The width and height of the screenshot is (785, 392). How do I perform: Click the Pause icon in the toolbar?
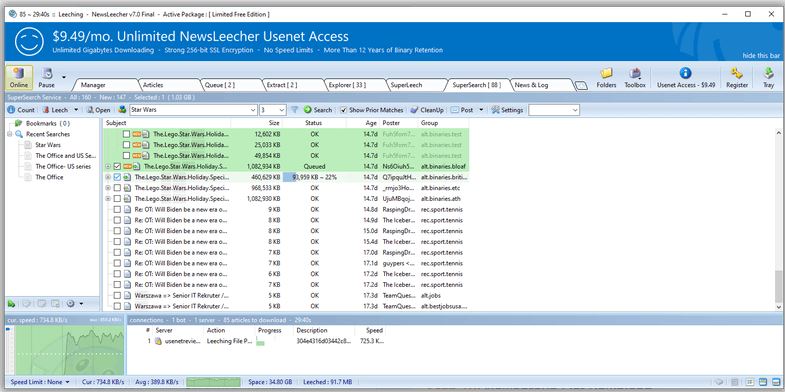coord(47,74)
